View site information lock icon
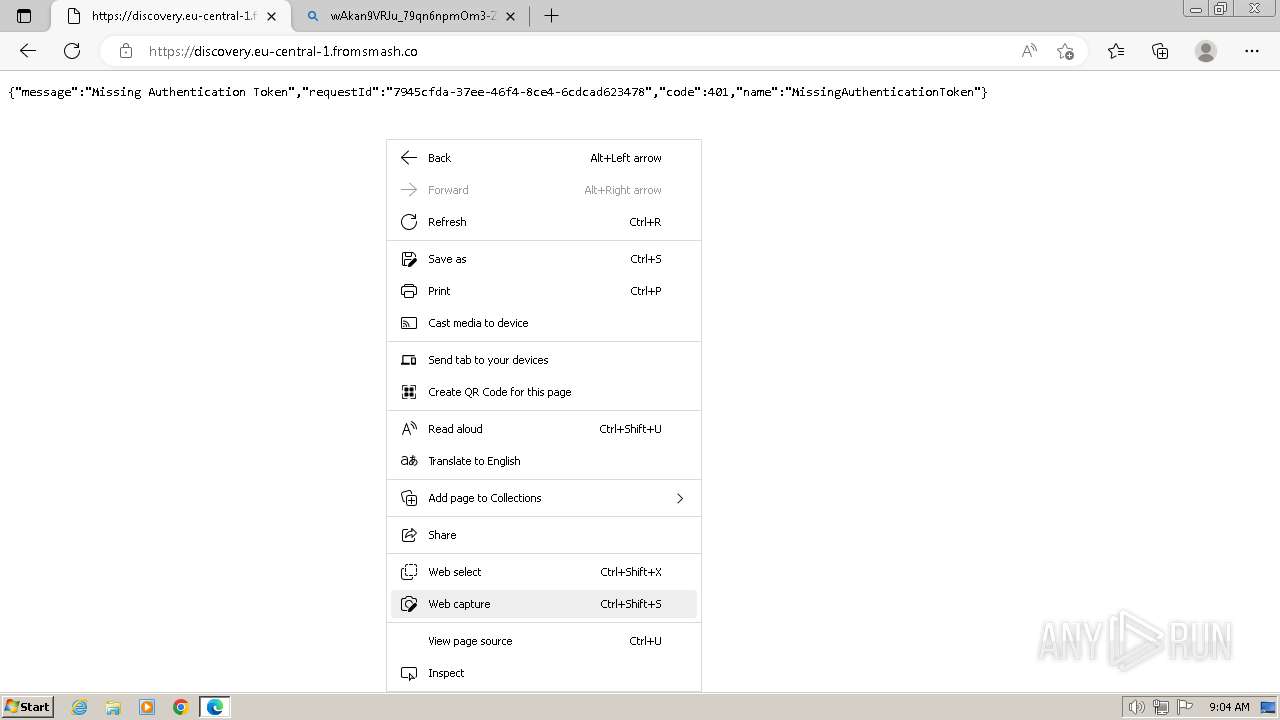 tap(126, 51)
